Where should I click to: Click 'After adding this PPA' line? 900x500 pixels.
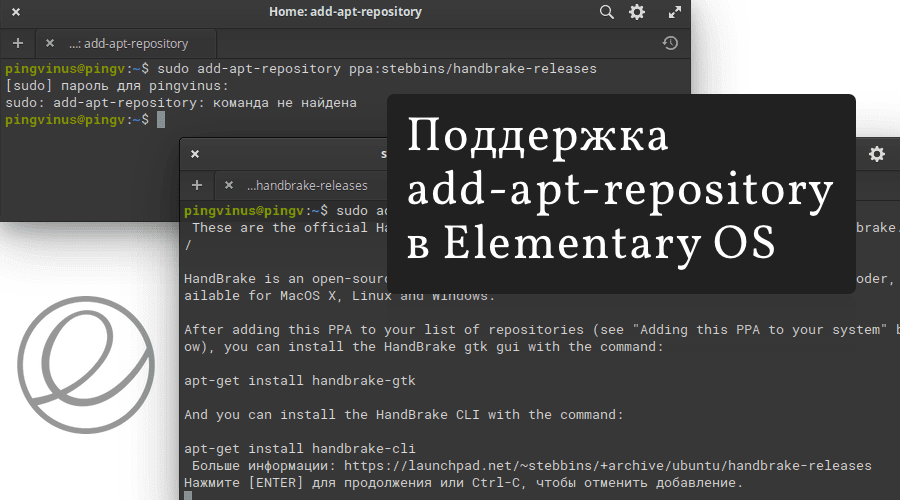coord(540,330)
